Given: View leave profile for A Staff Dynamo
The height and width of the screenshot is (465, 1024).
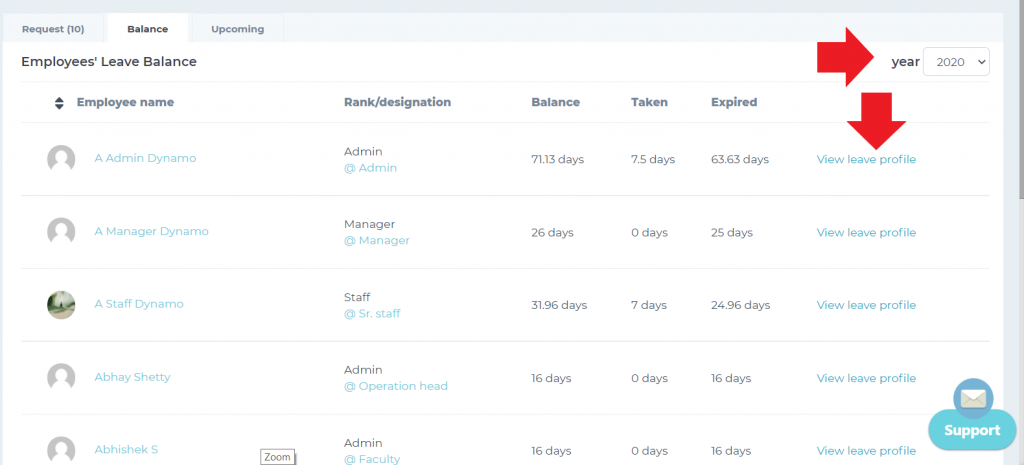Looking at the screenshot, I should click(866, 306).
